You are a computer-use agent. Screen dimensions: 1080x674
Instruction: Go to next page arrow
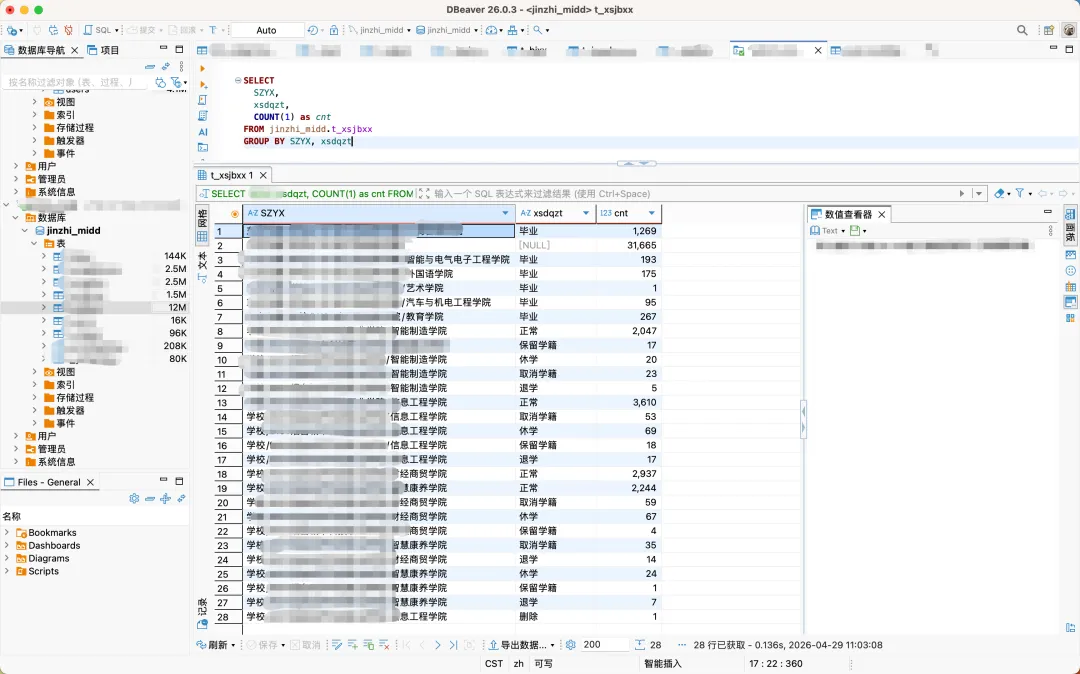pos(438,645)
